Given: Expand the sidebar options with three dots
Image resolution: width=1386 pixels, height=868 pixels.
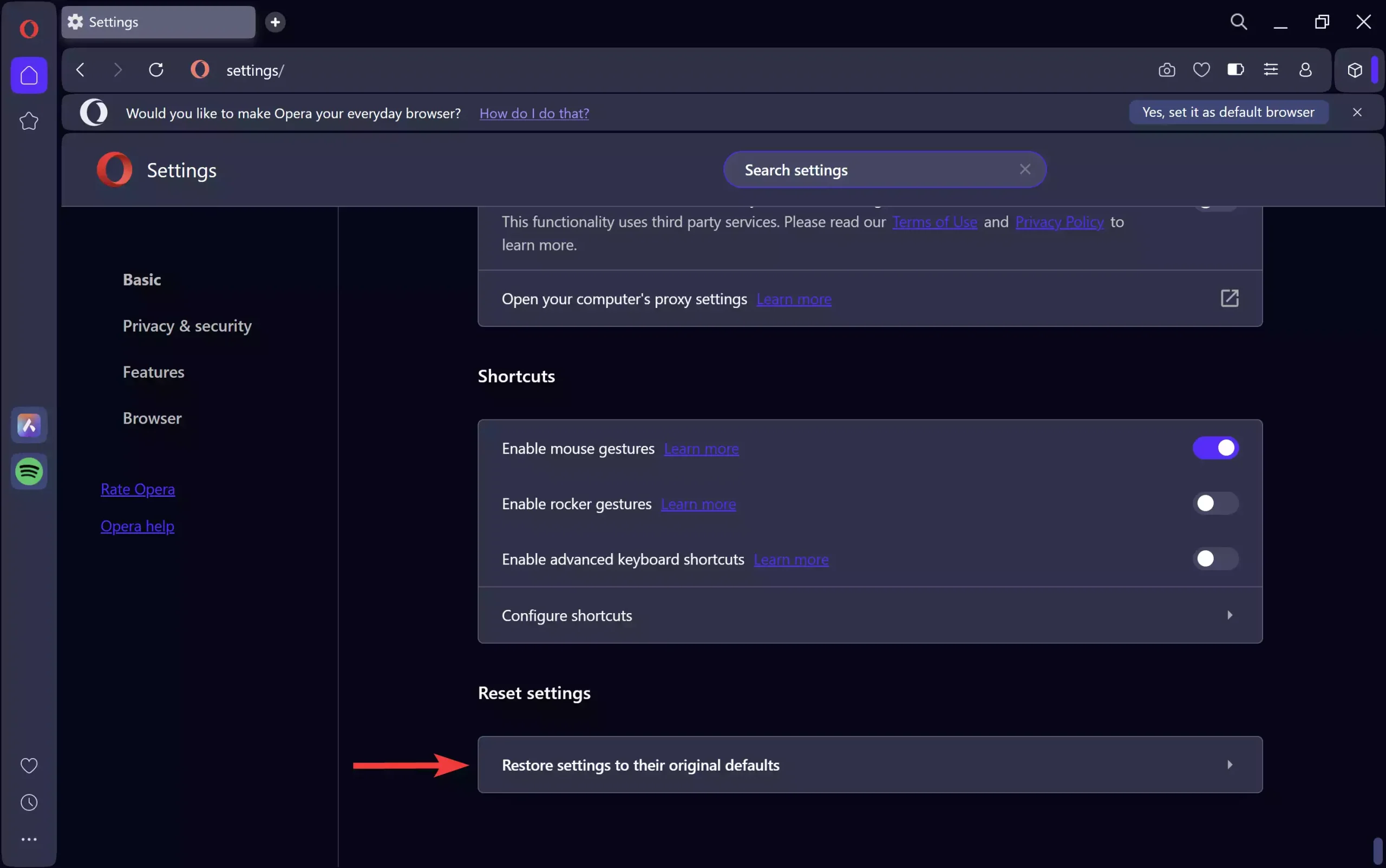Looking at the screenshot, I should (x=29, y=839).
